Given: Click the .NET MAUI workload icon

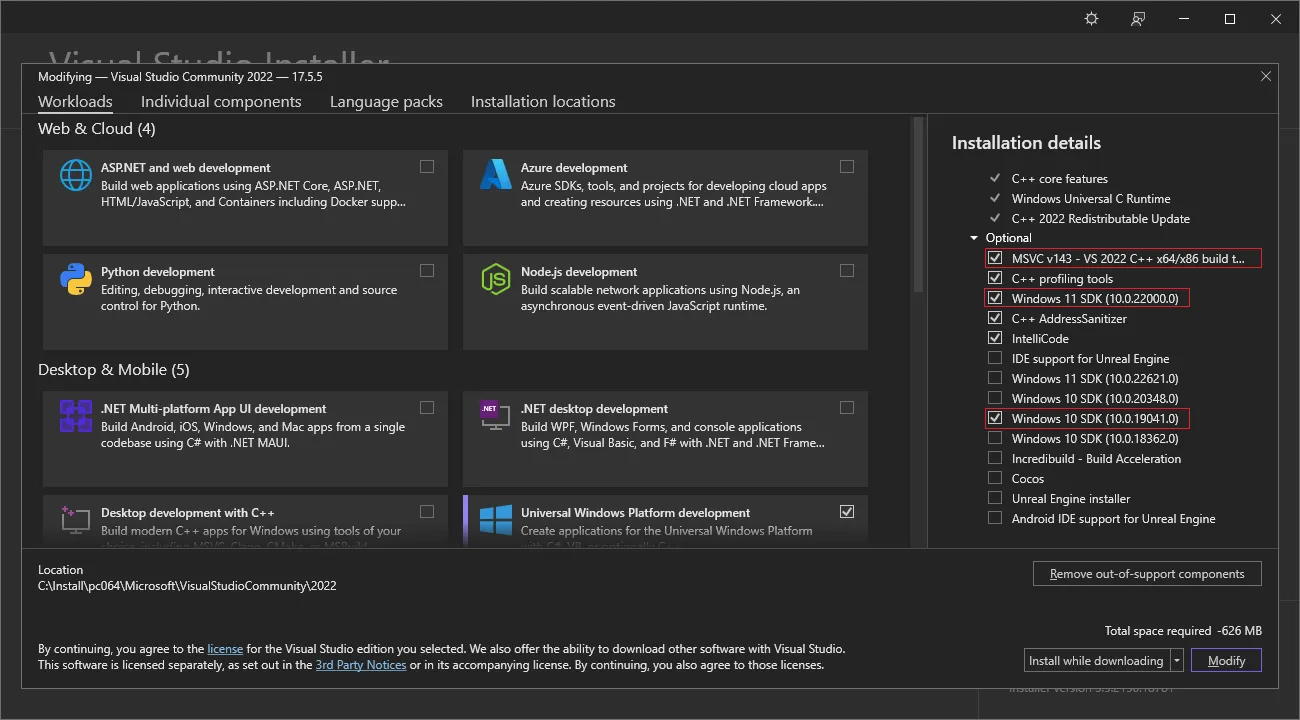Looking at the screenshot, I should (x=76, y=416).
